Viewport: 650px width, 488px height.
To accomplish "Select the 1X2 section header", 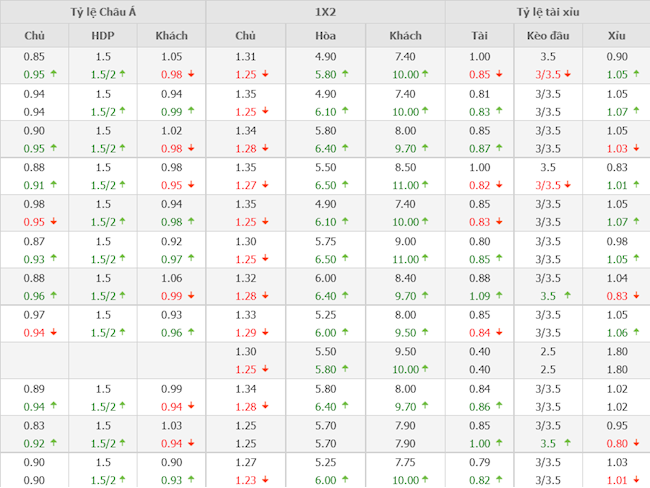I will tap(325, 12).
